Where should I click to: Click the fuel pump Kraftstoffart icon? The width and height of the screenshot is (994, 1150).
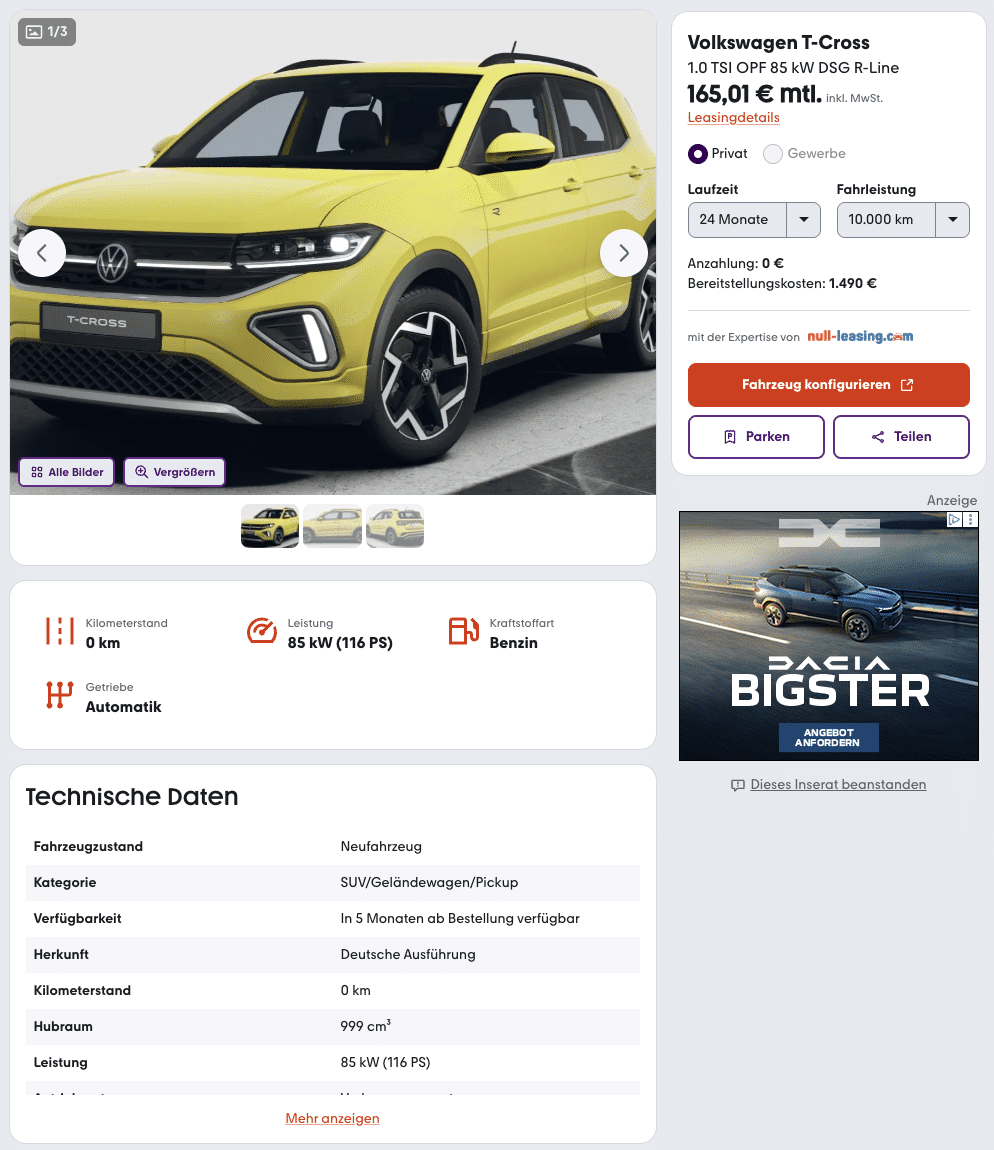[464, 631]
